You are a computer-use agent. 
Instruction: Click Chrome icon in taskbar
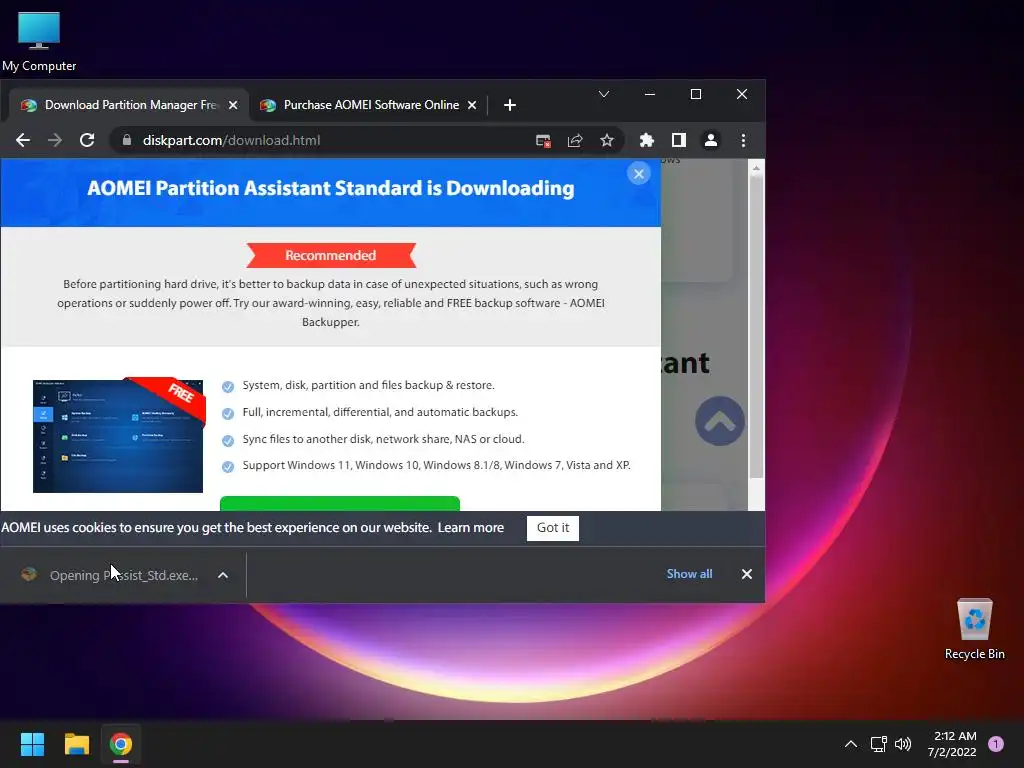pos(121,744)
